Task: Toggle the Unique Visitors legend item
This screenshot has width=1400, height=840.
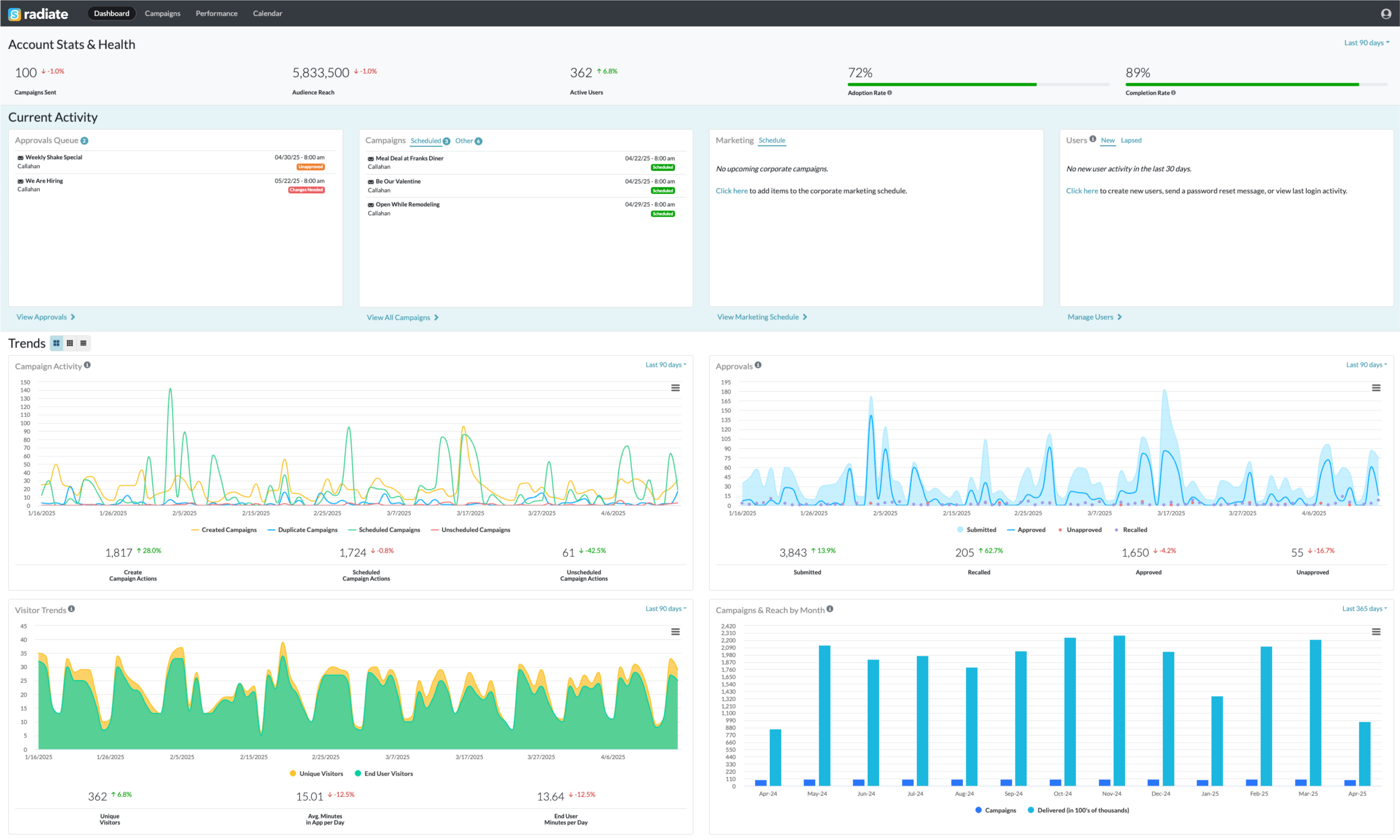Action: tap(316, 773)
